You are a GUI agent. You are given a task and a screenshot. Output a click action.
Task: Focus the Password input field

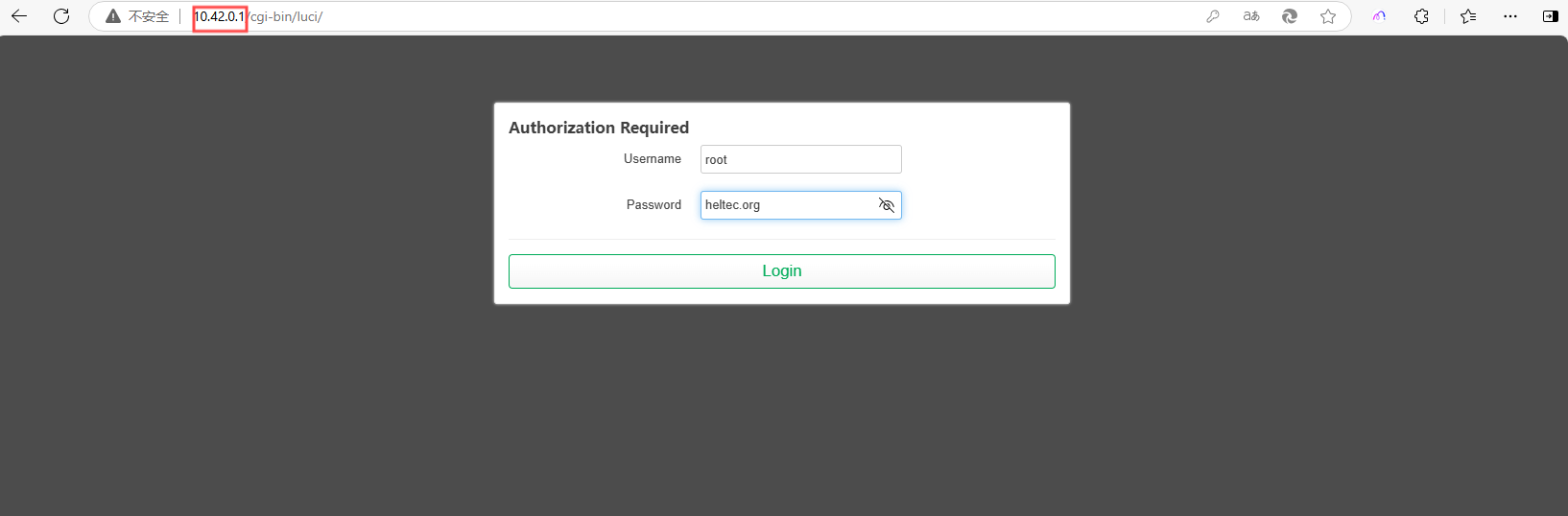click(787, 205)
